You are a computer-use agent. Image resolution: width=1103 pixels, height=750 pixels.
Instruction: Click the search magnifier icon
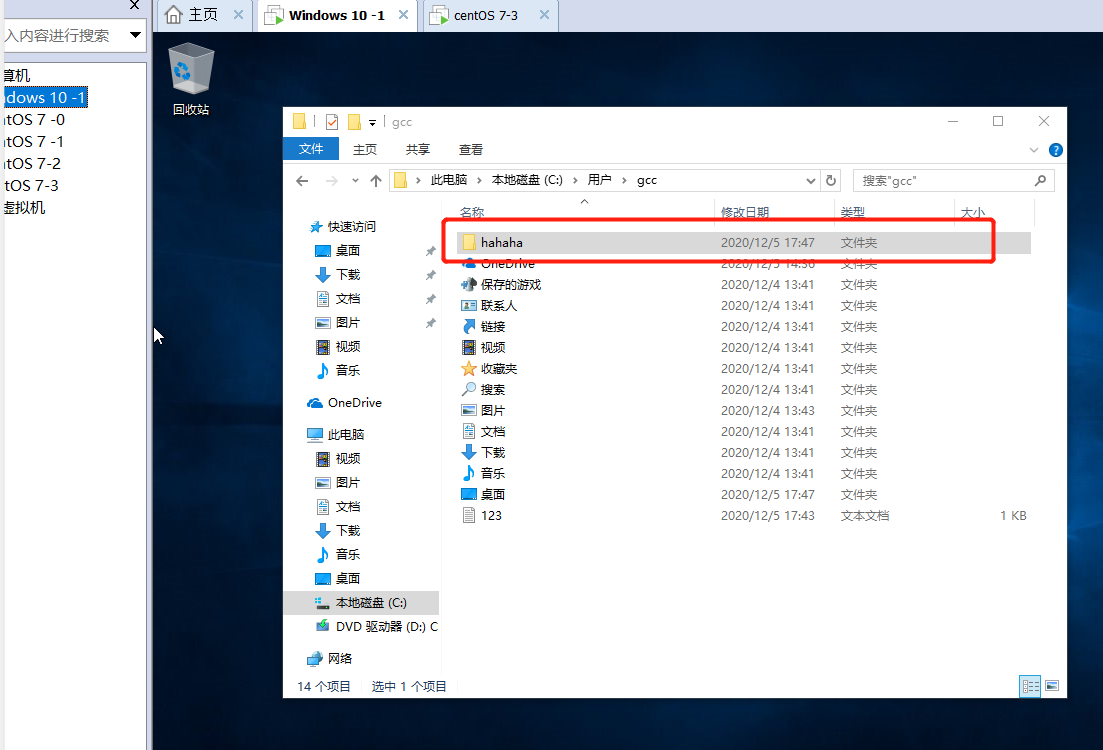pos(1040,181)
